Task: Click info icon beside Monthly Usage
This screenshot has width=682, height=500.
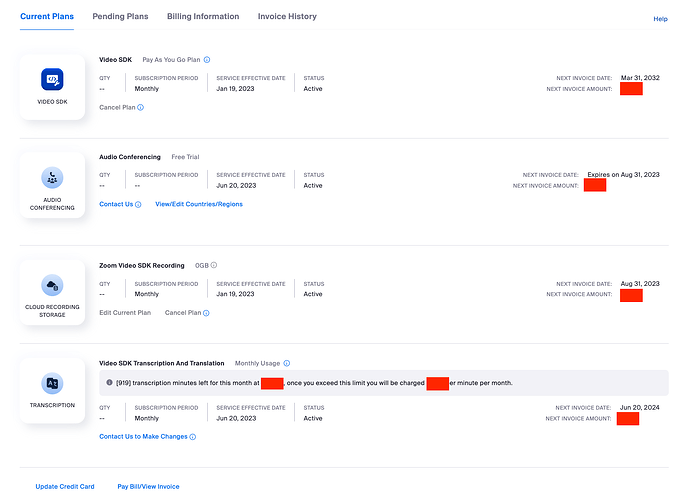Action: (288, 363)
